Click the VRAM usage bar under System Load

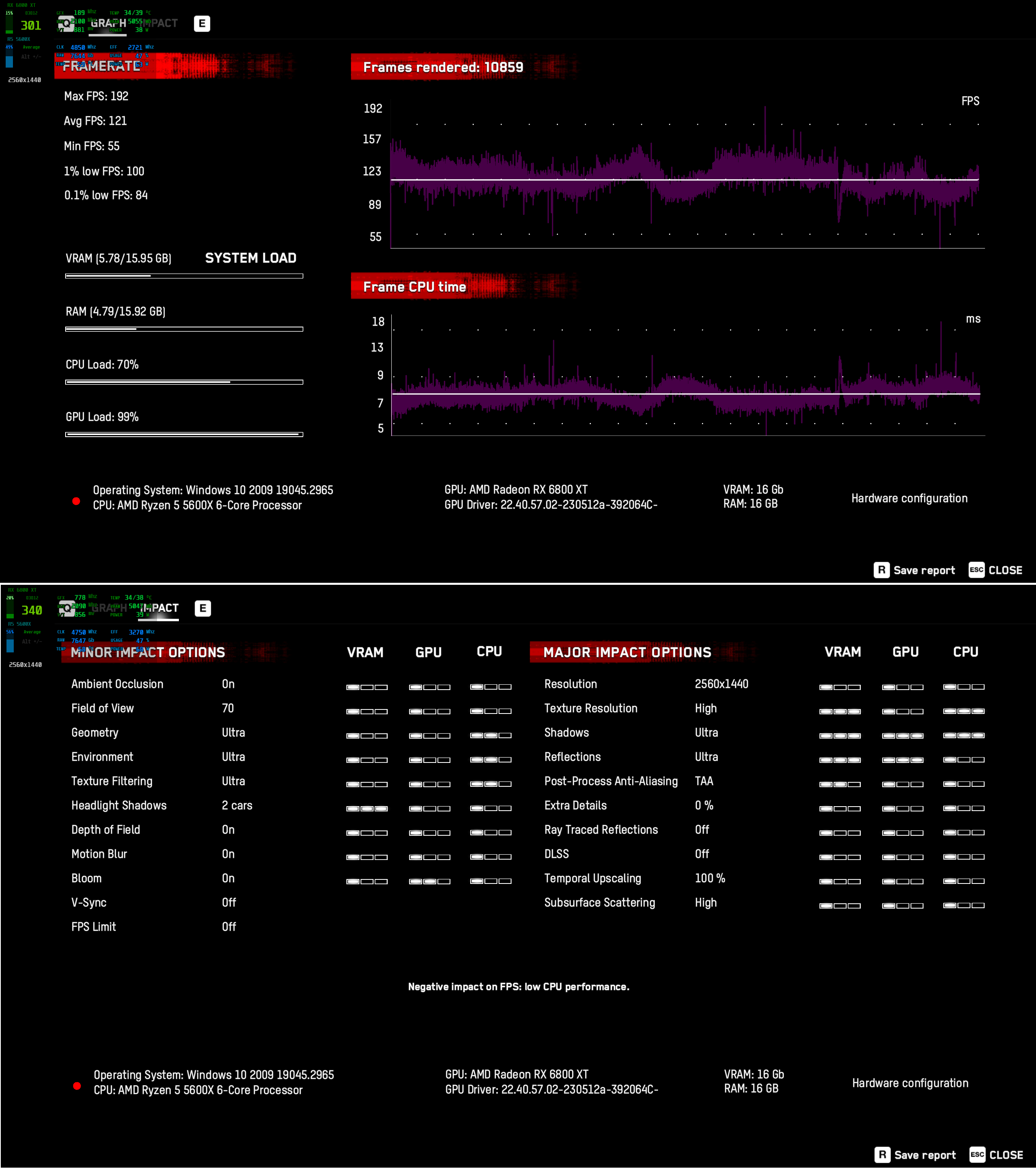[184, 276]
